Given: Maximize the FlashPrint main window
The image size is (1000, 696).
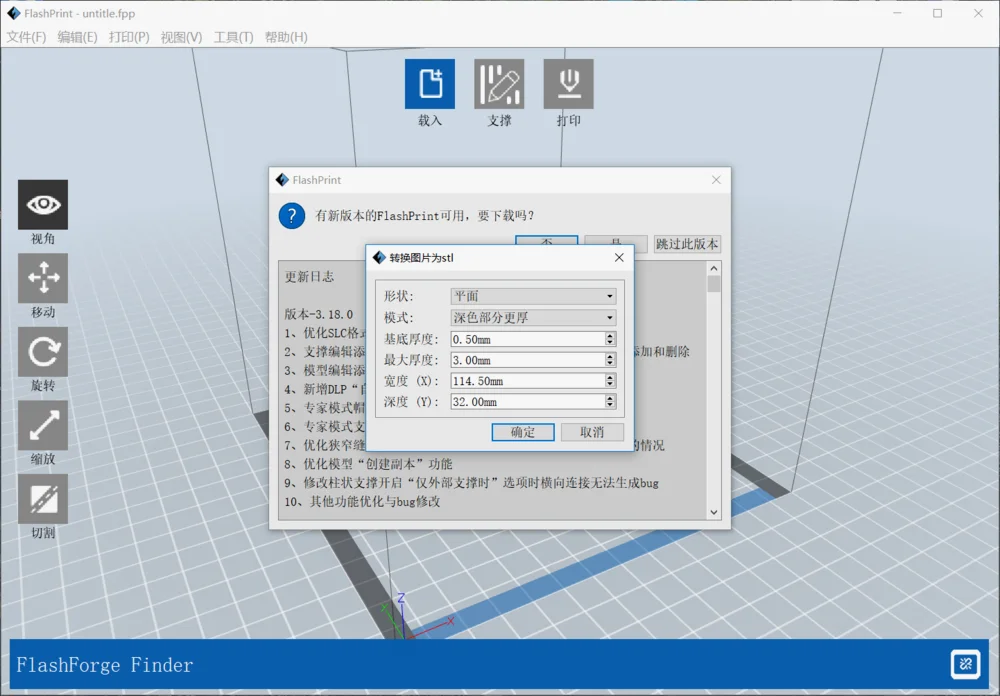Looking at the screenshot, I should pyautogui.click(x=938, y=13).
